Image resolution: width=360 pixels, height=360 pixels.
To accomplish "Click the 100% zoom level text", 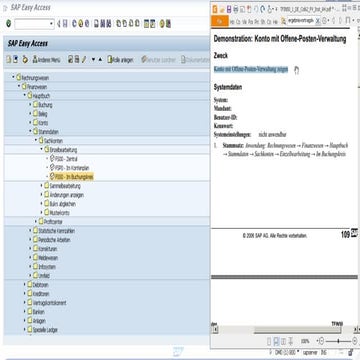I will pos(305,341).
